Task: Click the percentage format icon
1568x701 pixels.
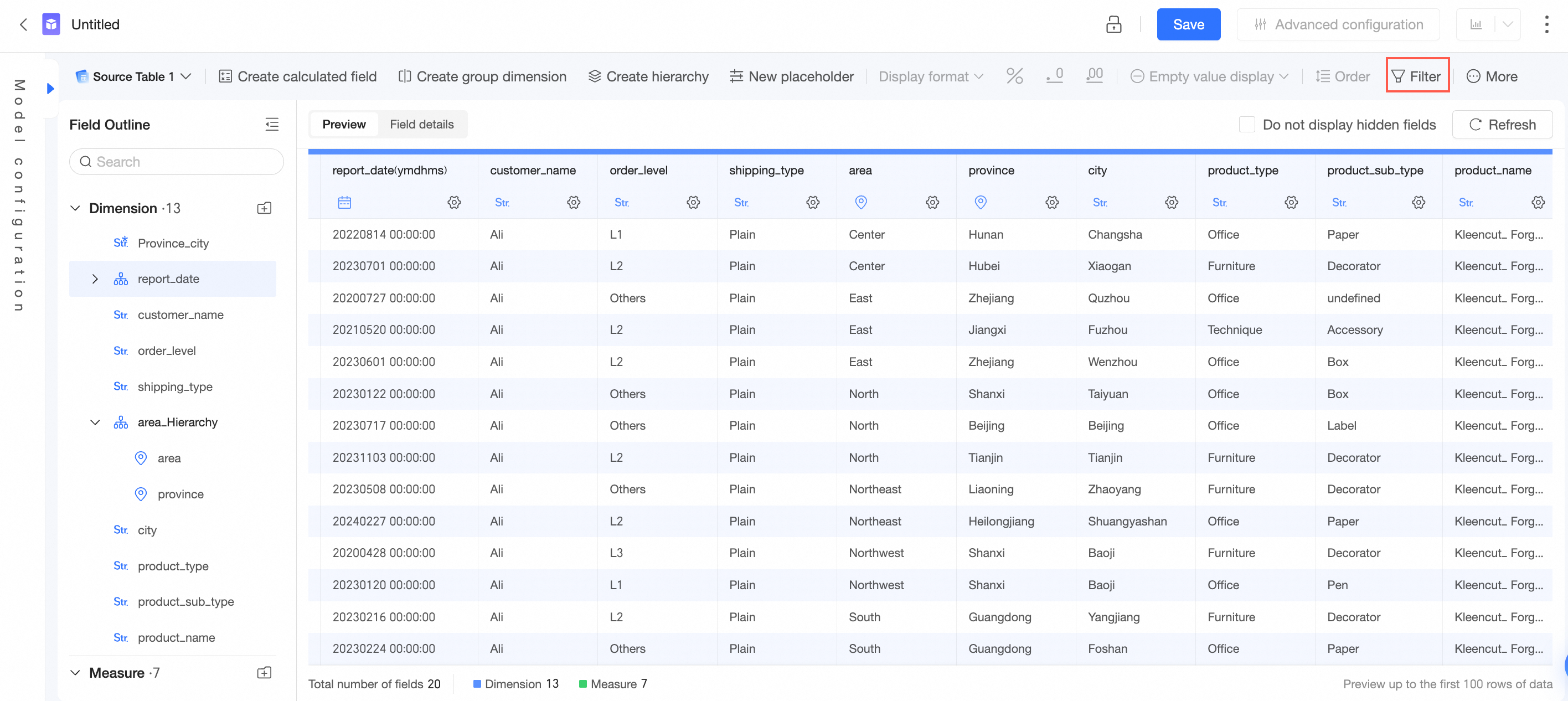Action: [x=1014, y=76]
